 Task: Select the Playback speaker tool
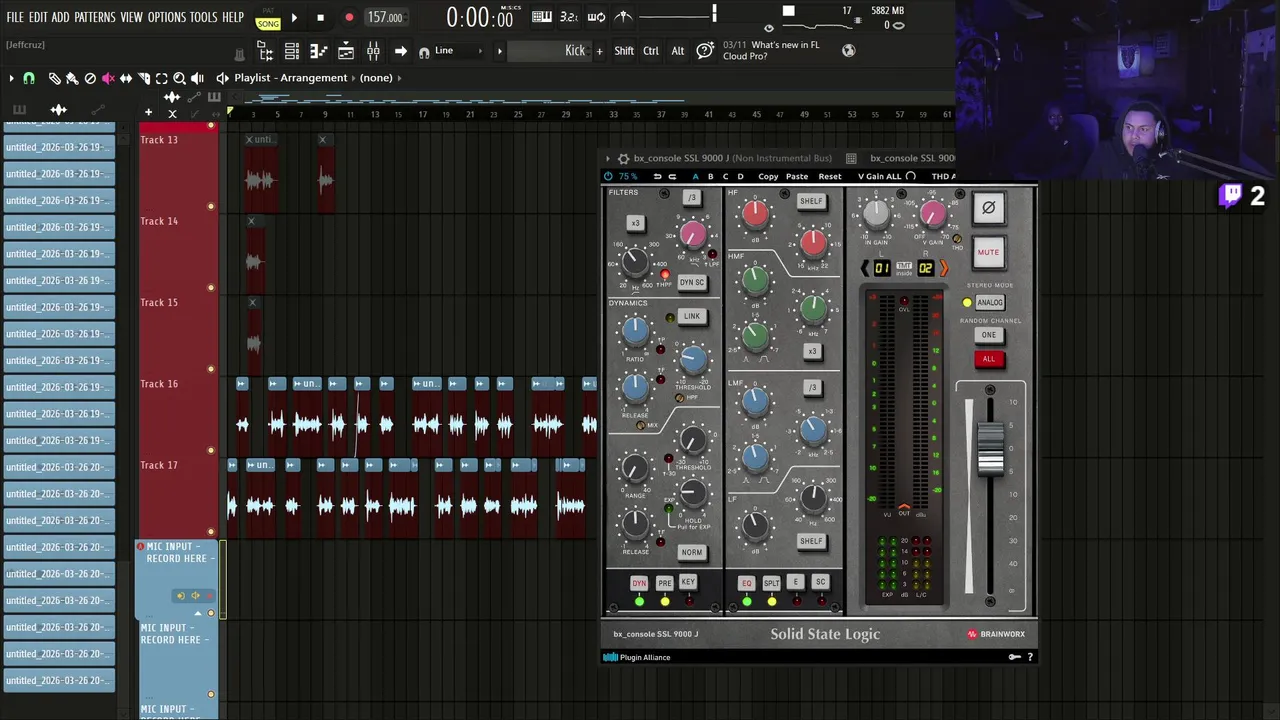198,78
